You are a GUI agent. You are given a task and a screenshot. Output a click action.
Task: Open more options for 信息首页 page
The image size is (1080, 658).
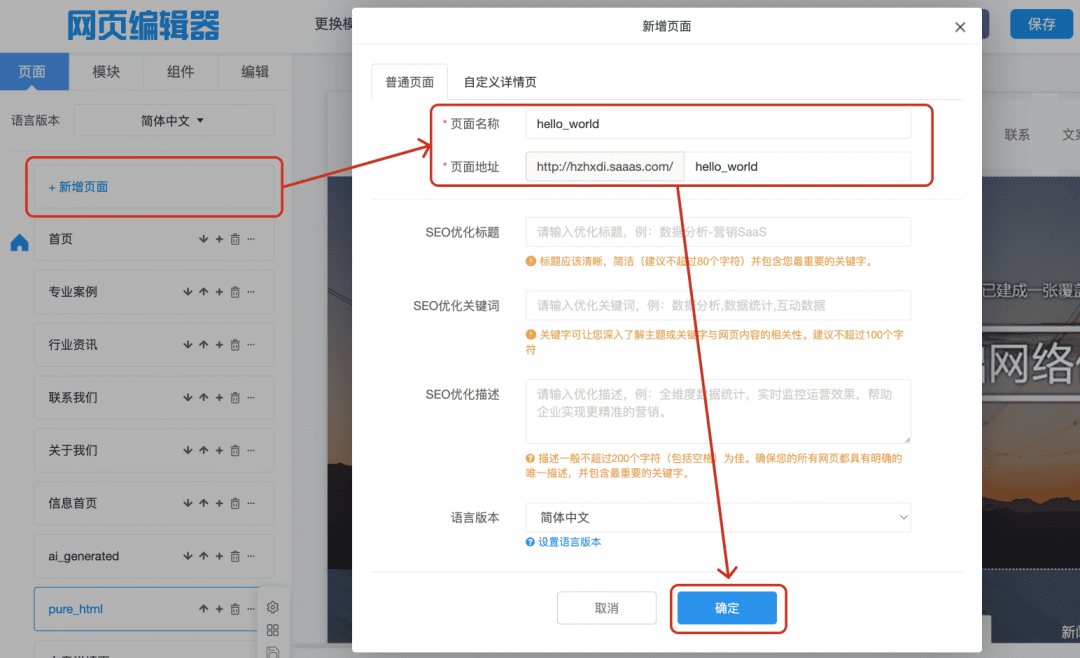[251, 503]
